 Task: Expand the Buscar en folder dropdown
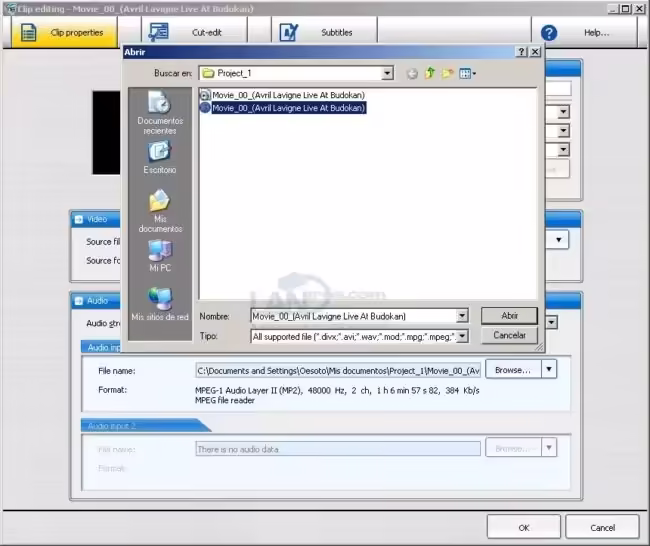tap(387, 73)
